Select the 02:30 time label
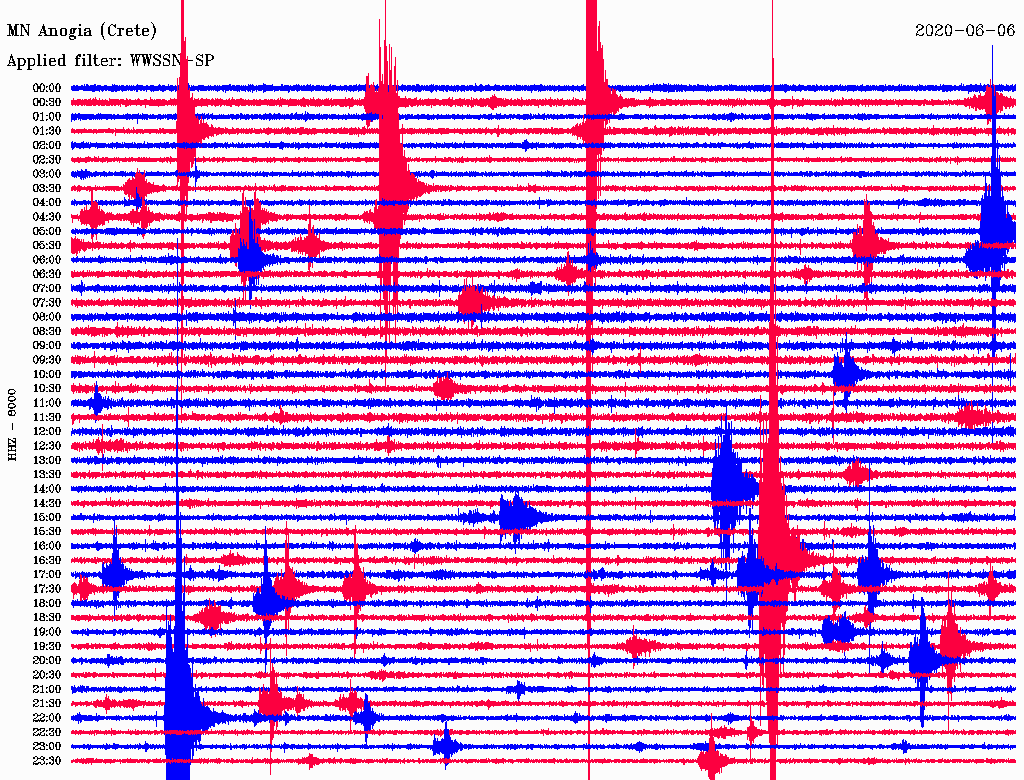This screenshot has width=1024, height=780. click(47, 160)
